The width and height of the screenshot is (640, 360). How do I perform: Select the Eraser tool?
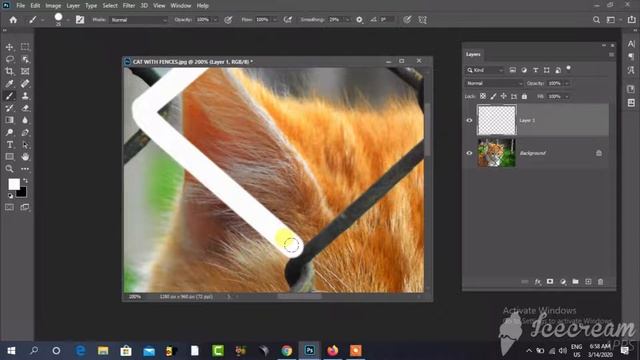(x=25, y=108)
